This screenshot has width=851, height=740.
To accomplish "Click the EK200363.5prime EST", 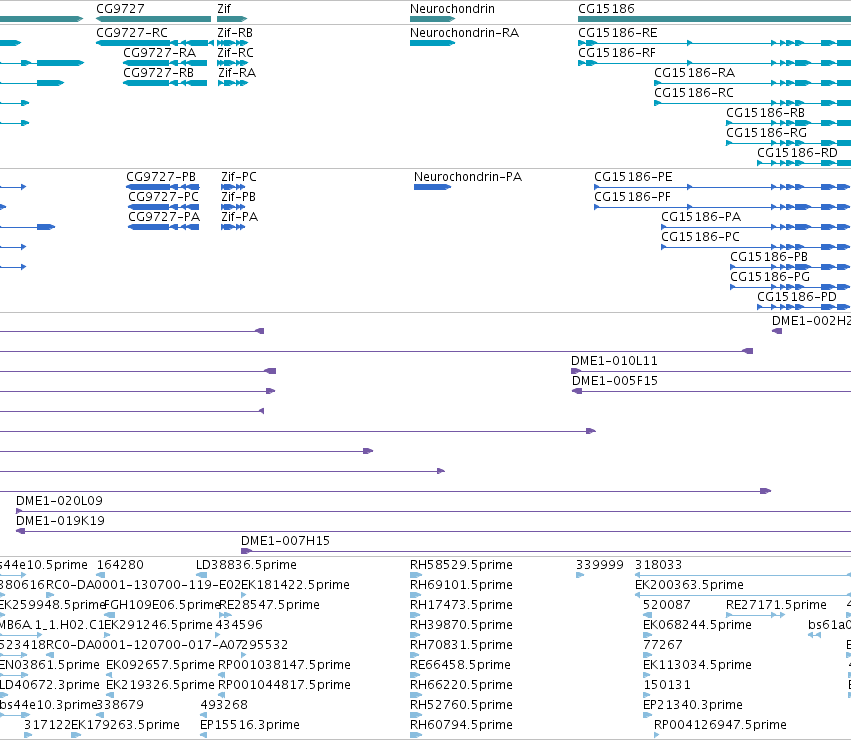I will (x=689, y=585).
